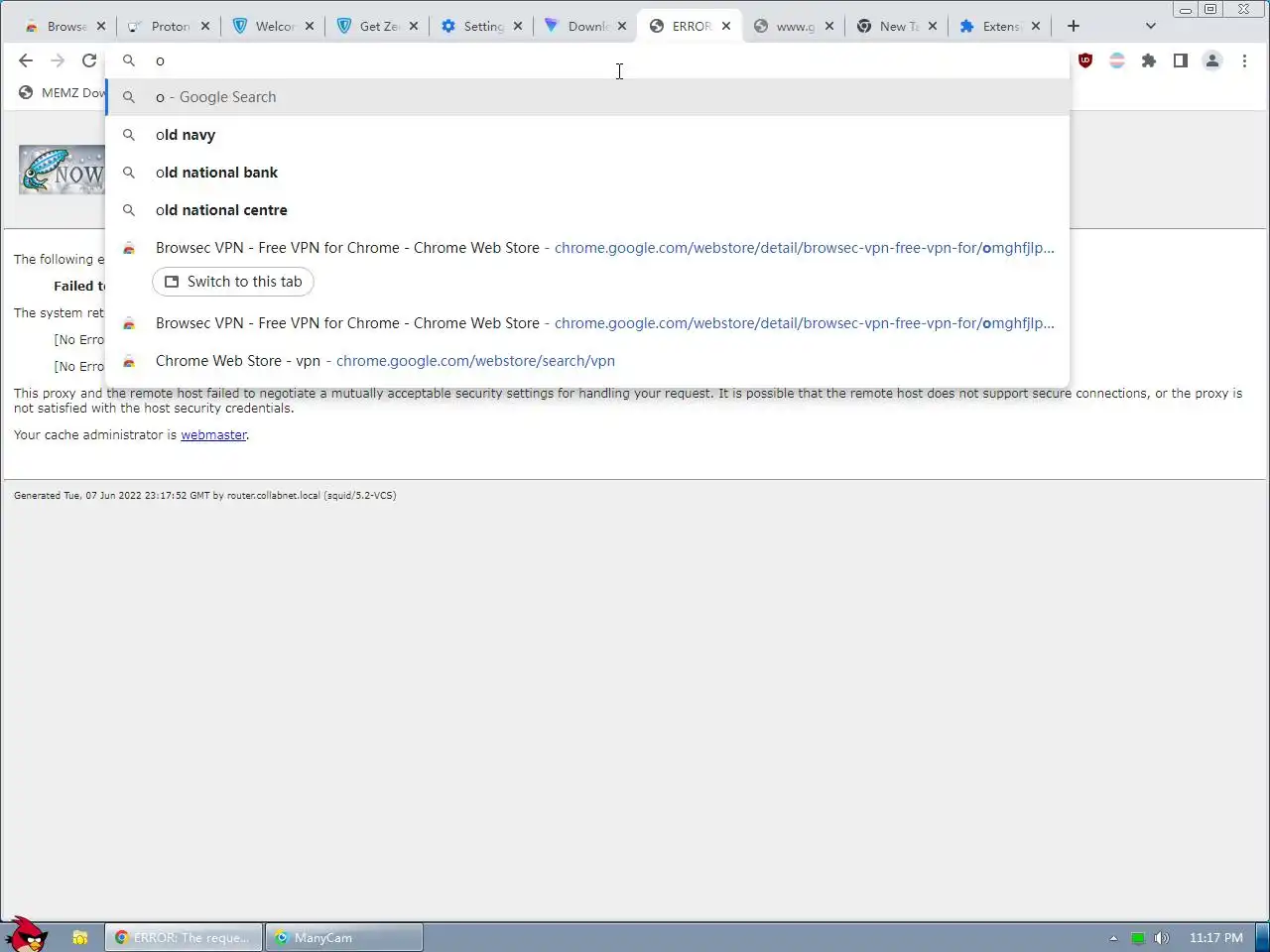Switch to the Extensions tab
This screenshot has width=1270, height=952.
pos(993,26)
